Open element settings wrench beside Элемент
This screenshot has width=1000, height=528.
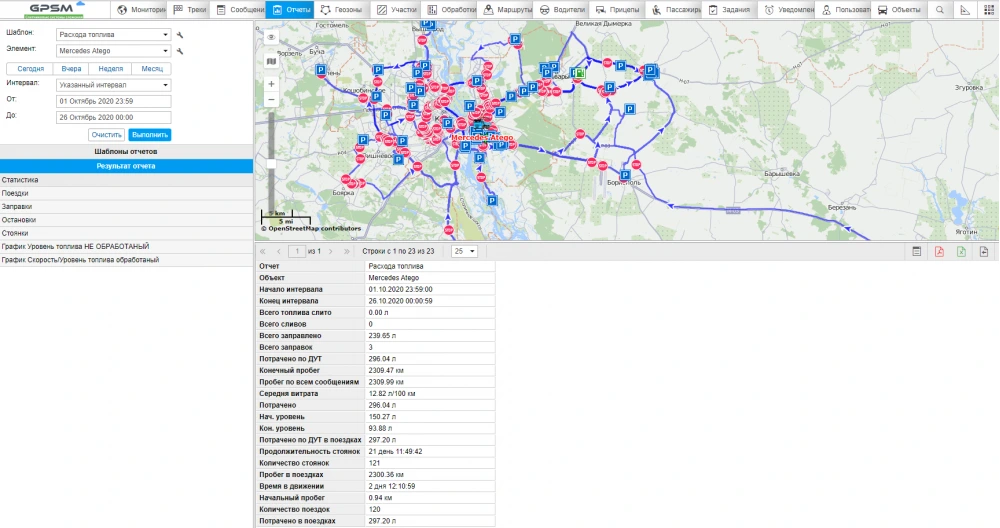click(180, 51)
